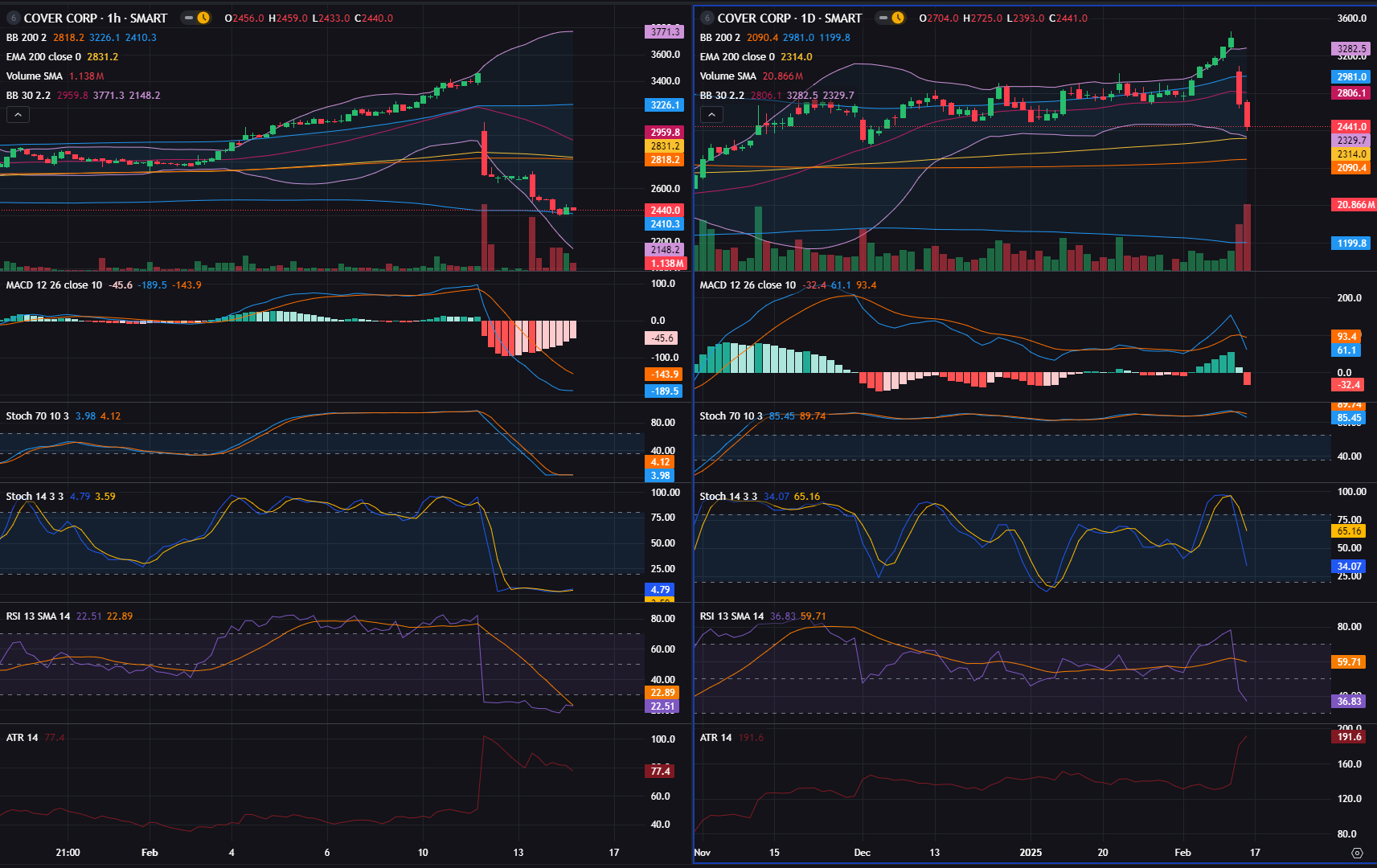Open the delayed-data clock status in the 1D chart
Viewport: 1377px width, 868px height.
coord(897,18)
